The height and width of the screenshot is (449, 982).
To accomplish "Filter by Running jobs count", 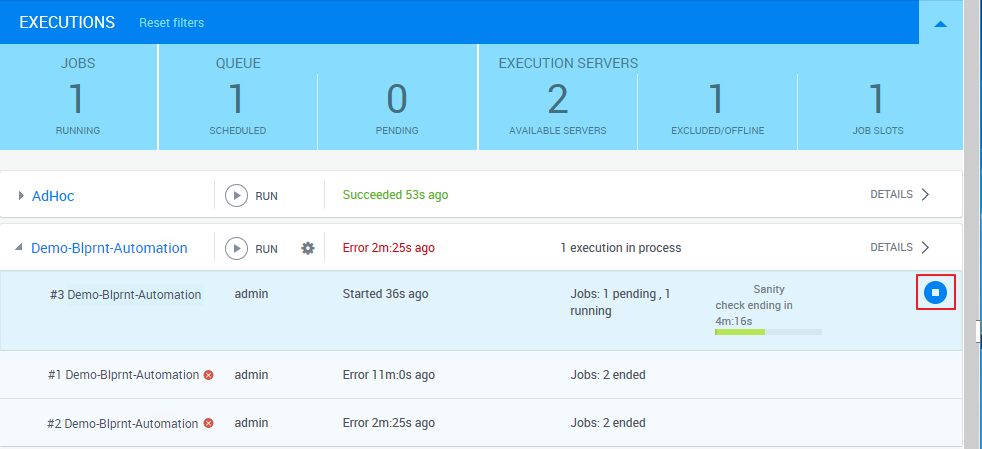I will click(77, 101).
